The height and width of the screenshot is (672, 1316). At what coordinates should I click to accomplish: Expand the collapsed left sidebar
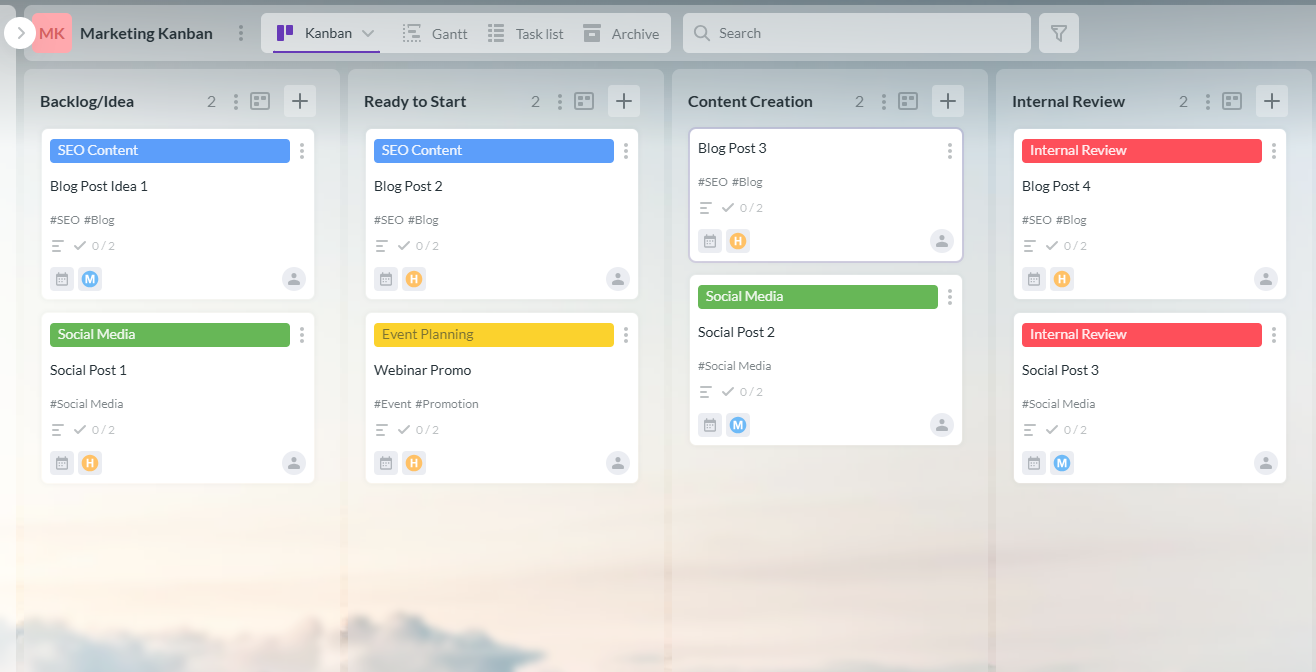coord(20,32)
